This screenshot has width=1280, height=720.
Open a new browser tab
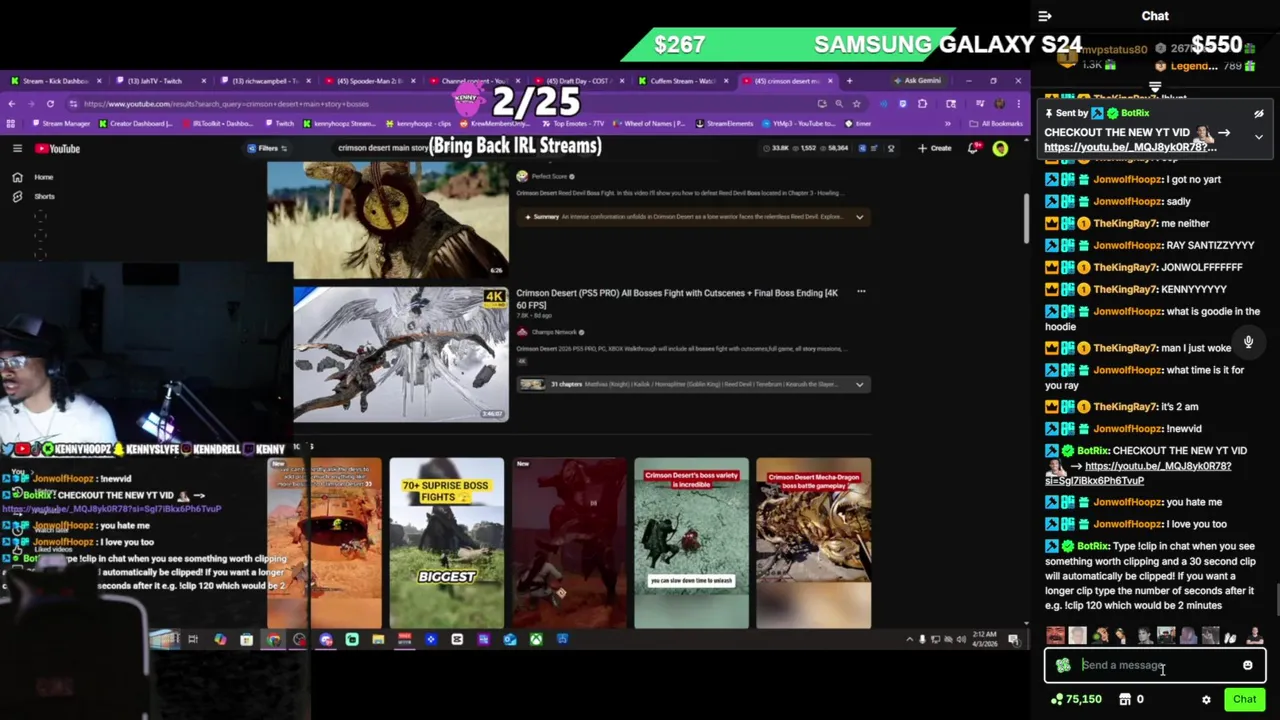(x=849, y=81)
